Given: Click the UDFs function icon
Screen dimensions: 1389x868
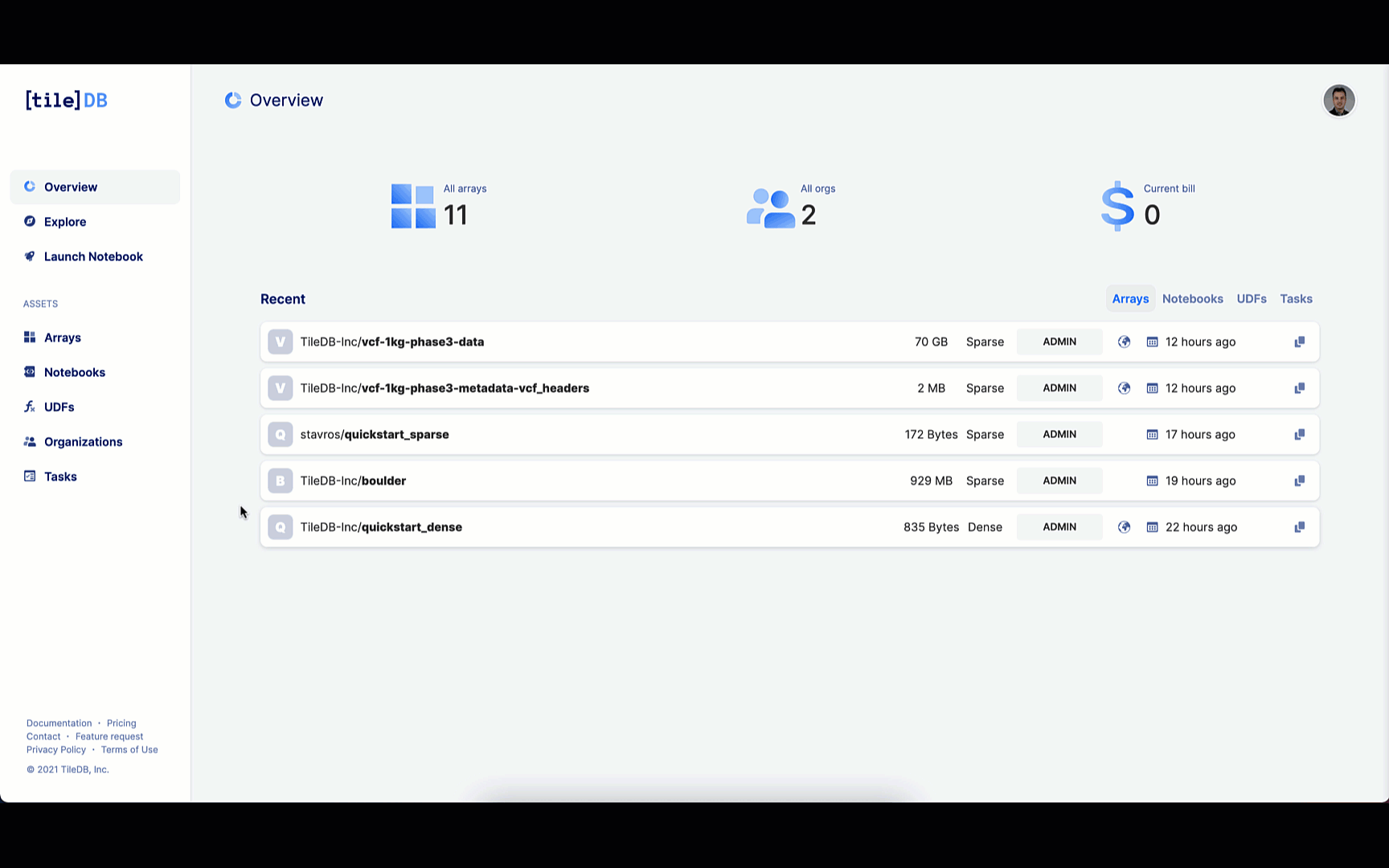Looking at the screenshot, I should (30, 407).
